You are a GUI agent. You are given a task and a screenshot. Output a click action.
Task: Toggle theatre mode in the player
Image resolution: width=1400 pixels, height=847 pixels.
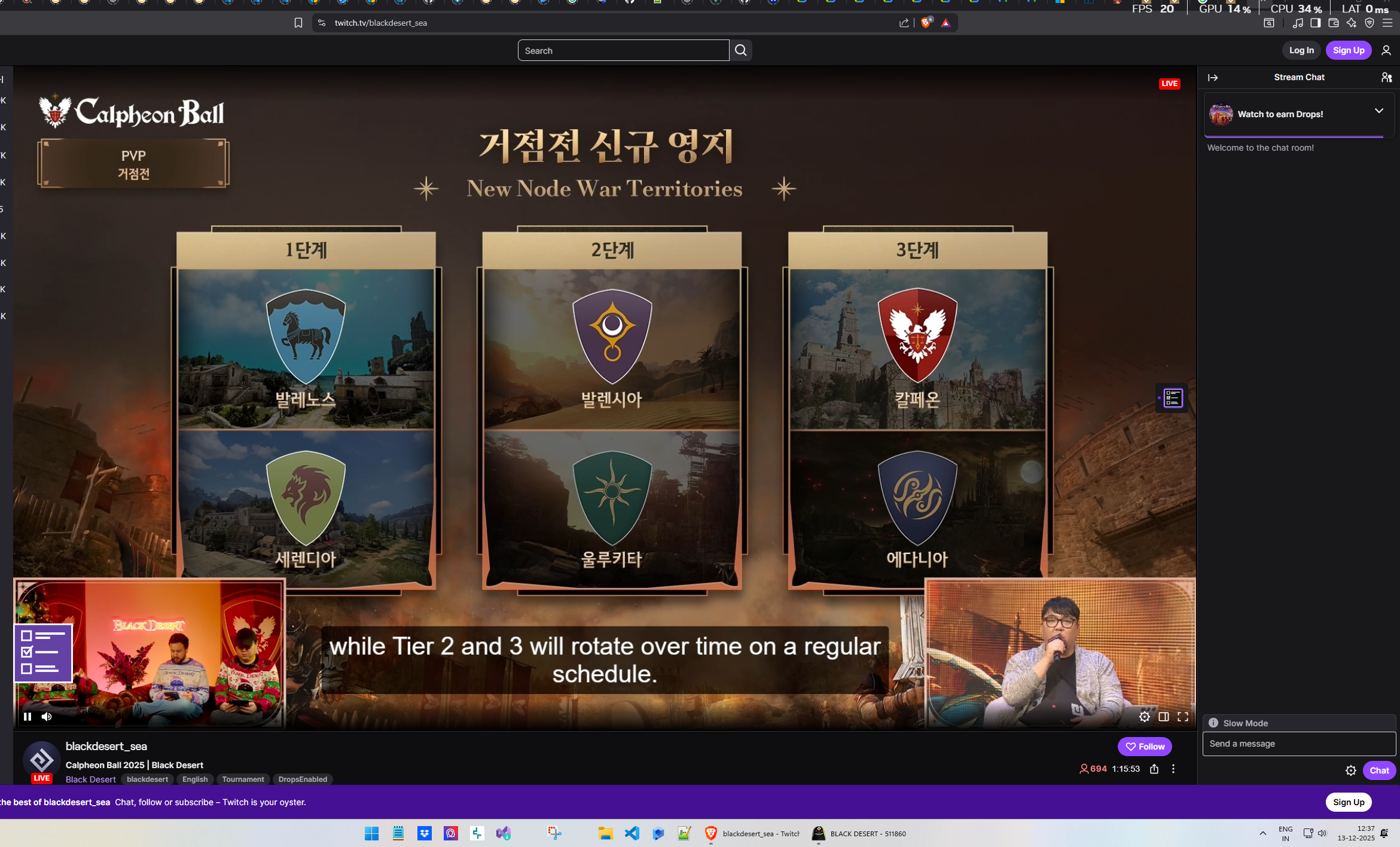click(1163, 717)
